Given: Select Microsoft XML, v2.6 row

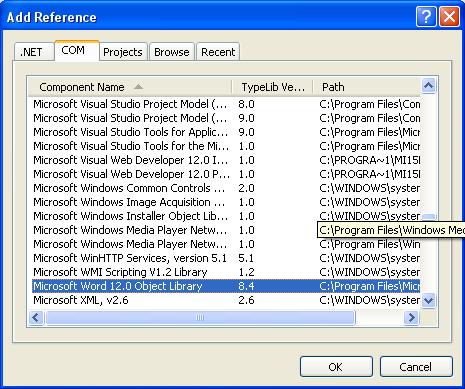Looking at the screenshot, I should [x=226, y=300].
